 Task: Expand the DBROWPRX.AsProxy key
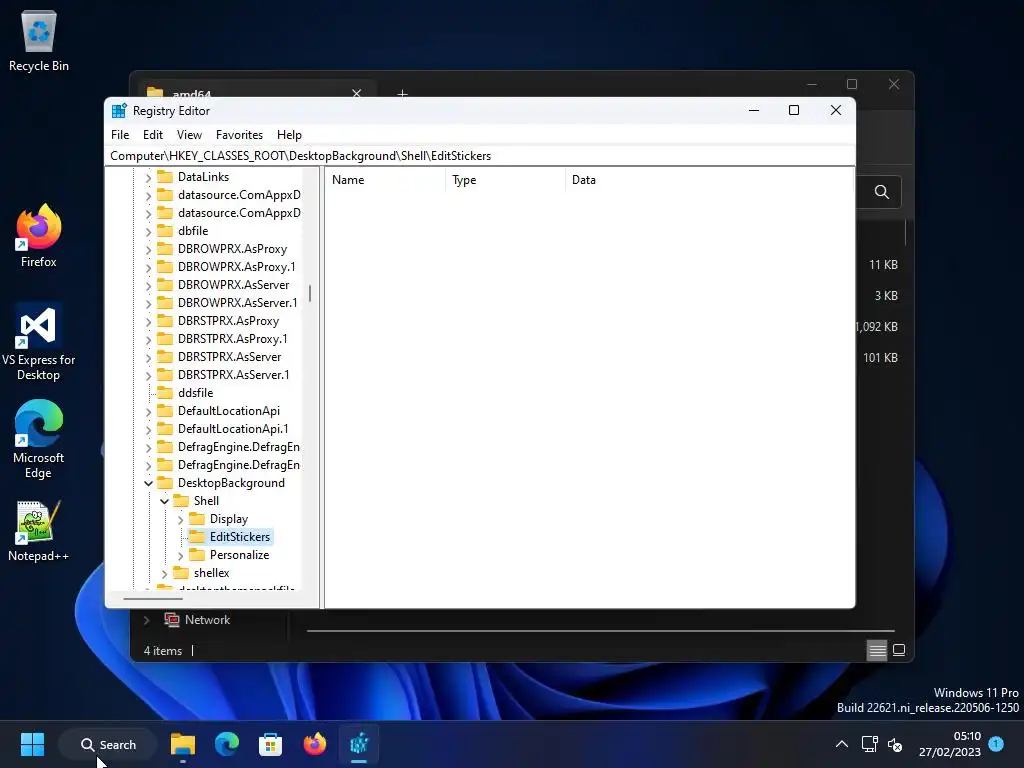tap(148, 249)
